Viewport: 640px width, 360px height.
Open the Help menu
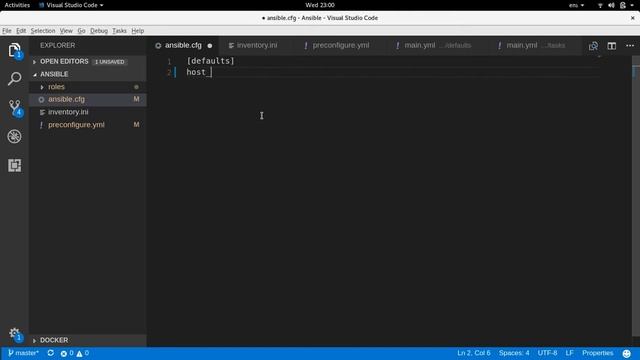138,31
